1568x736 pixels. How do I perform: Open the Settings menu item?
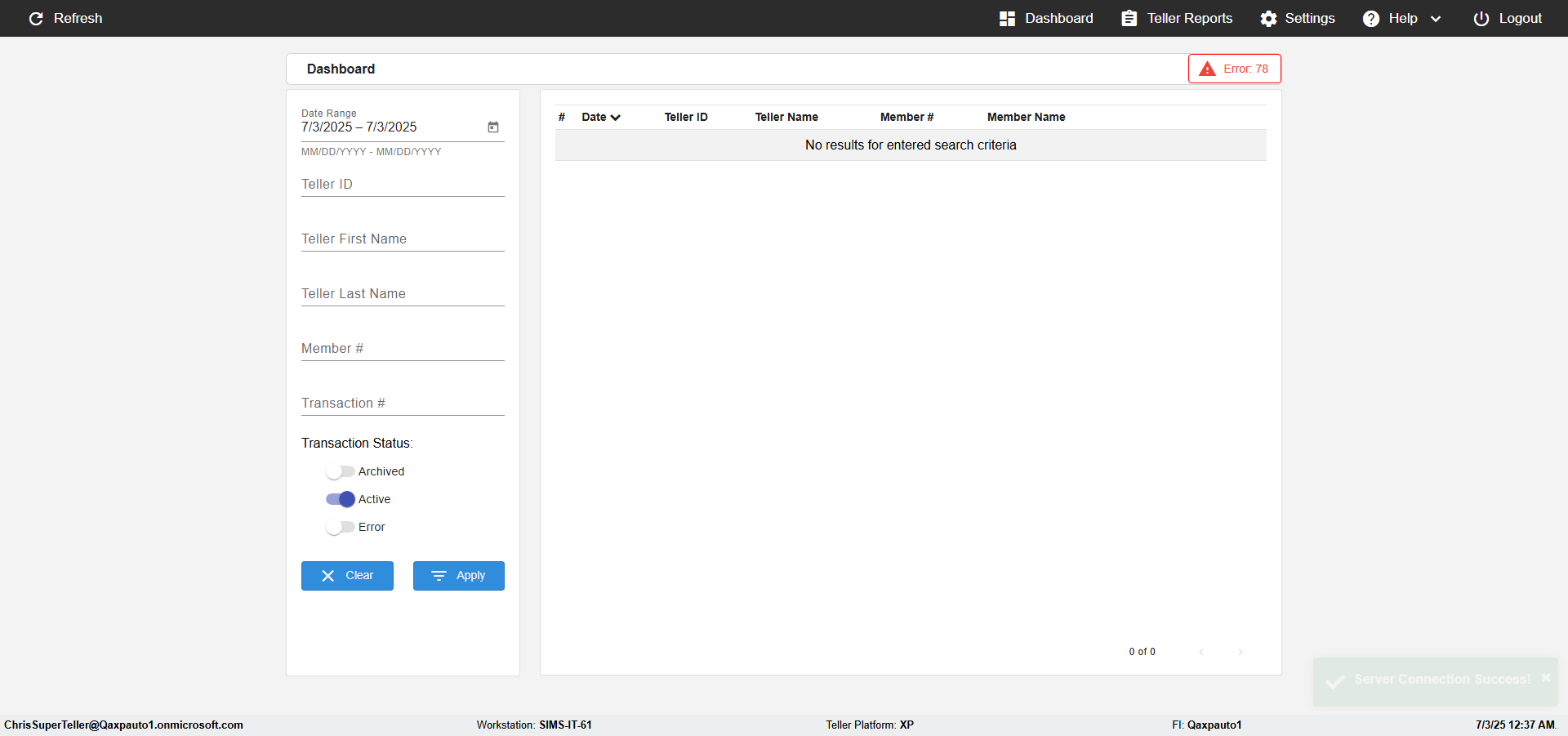[1298, 18]
